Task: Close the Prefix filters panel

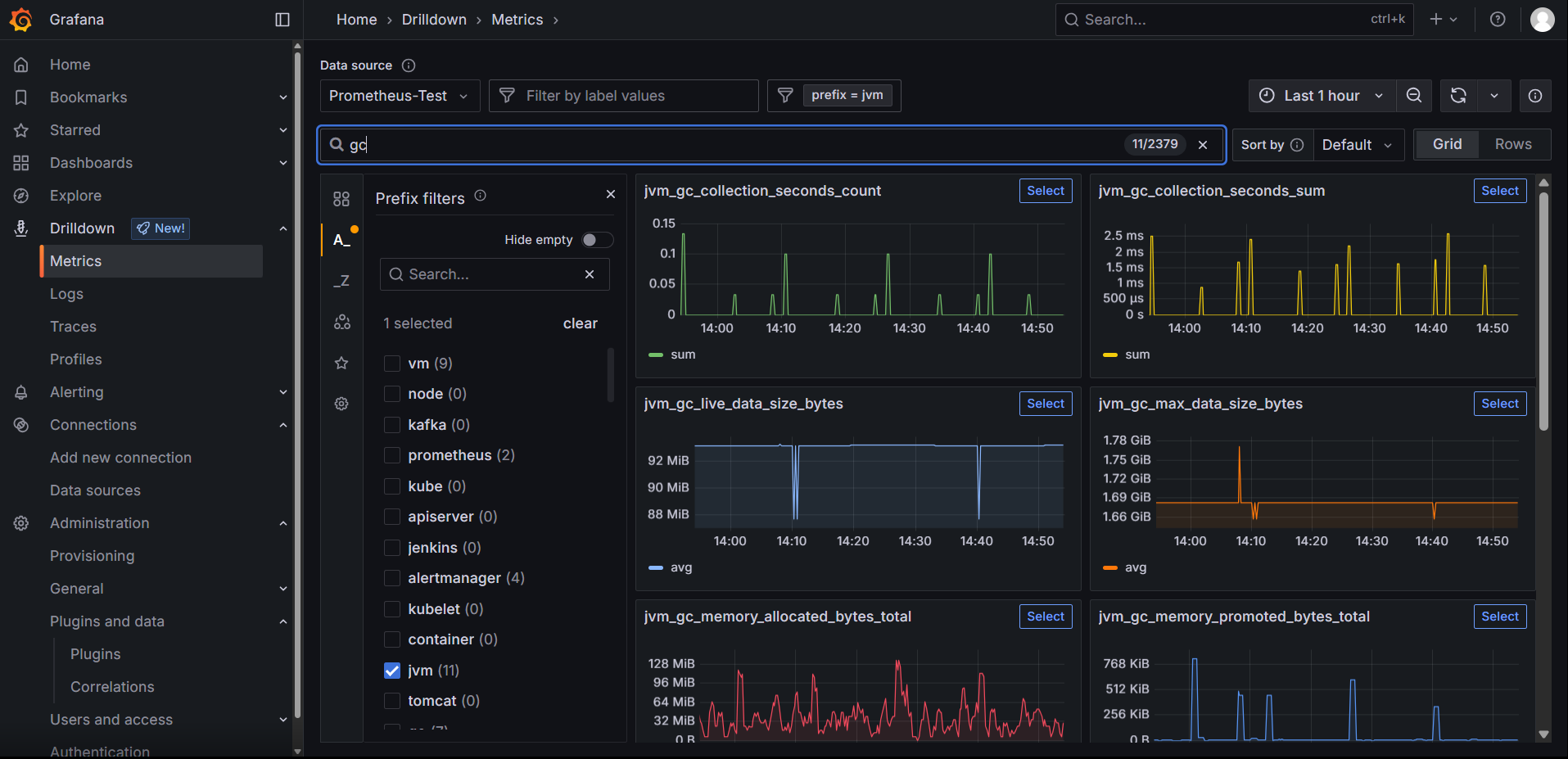Action: [x=610, y=194]
